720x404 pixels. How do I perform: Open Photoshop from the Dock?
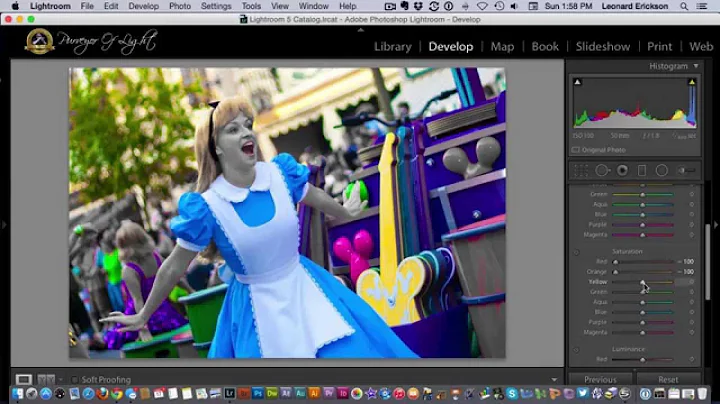pos(258,393)
